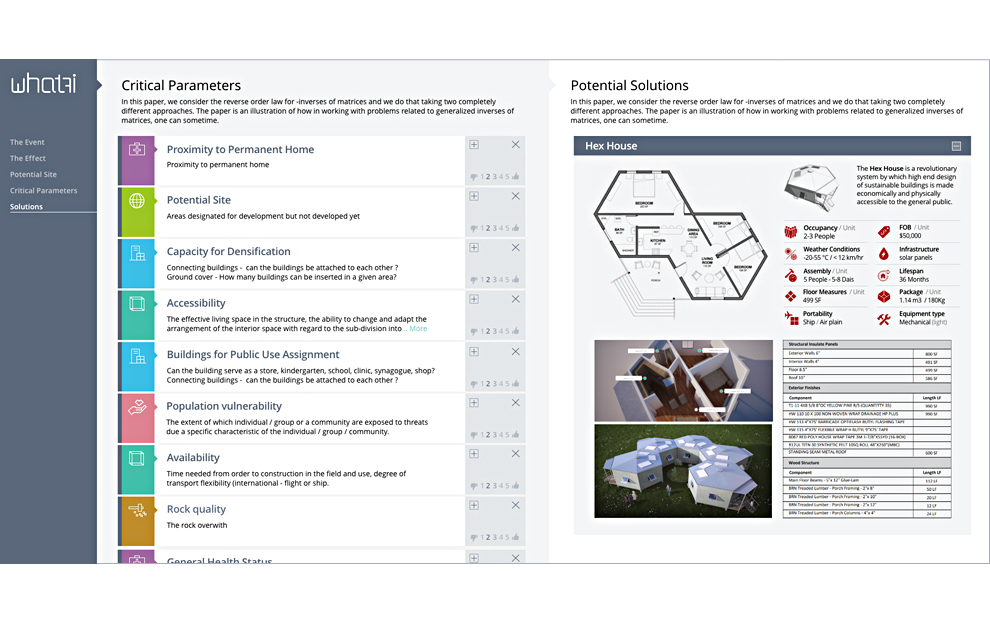
Task: Click the Equipment type wrench icon
Action: pyautogui.click(x=883, y=319)
